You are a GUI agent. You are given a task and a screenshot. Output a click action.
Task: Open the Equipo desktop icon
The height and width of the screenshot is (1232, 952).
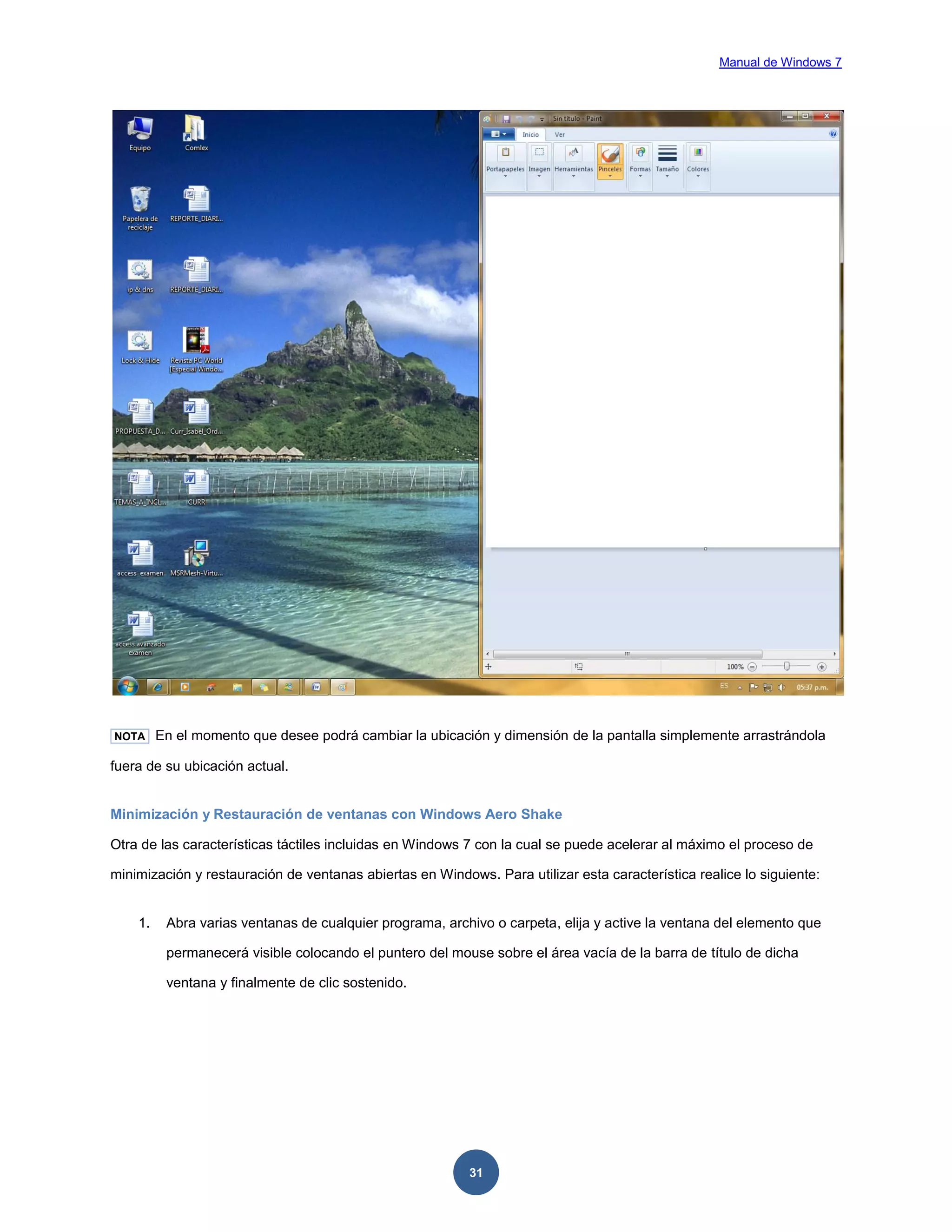(140, 133)
